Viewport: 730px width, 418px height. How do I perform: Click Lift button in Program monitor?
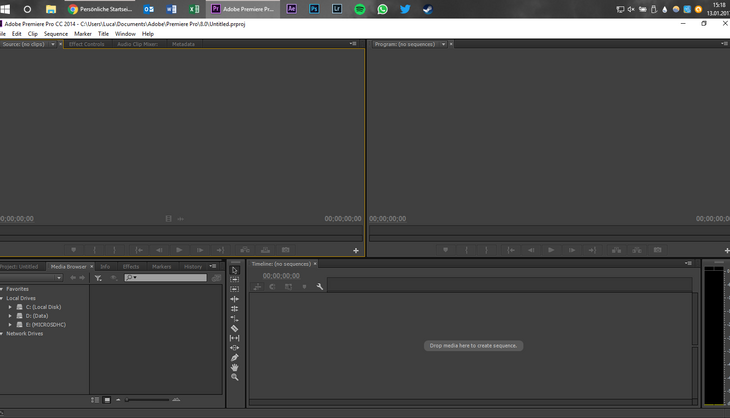616,250
